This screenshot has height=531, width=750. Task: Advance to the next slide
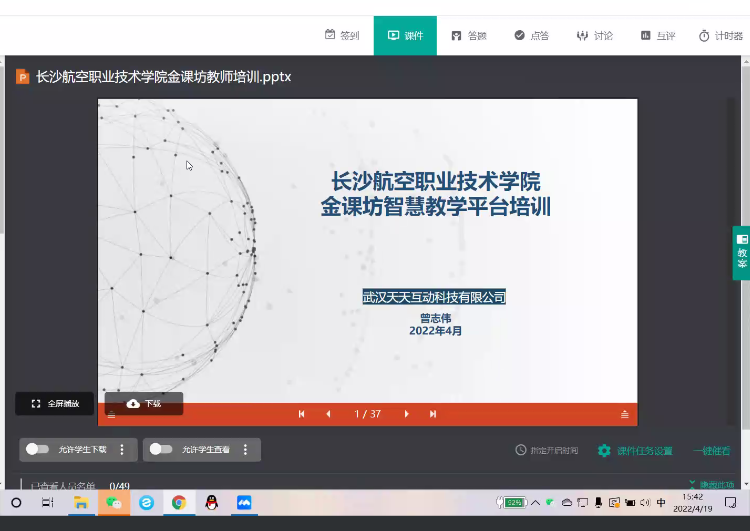click(406, 414)
